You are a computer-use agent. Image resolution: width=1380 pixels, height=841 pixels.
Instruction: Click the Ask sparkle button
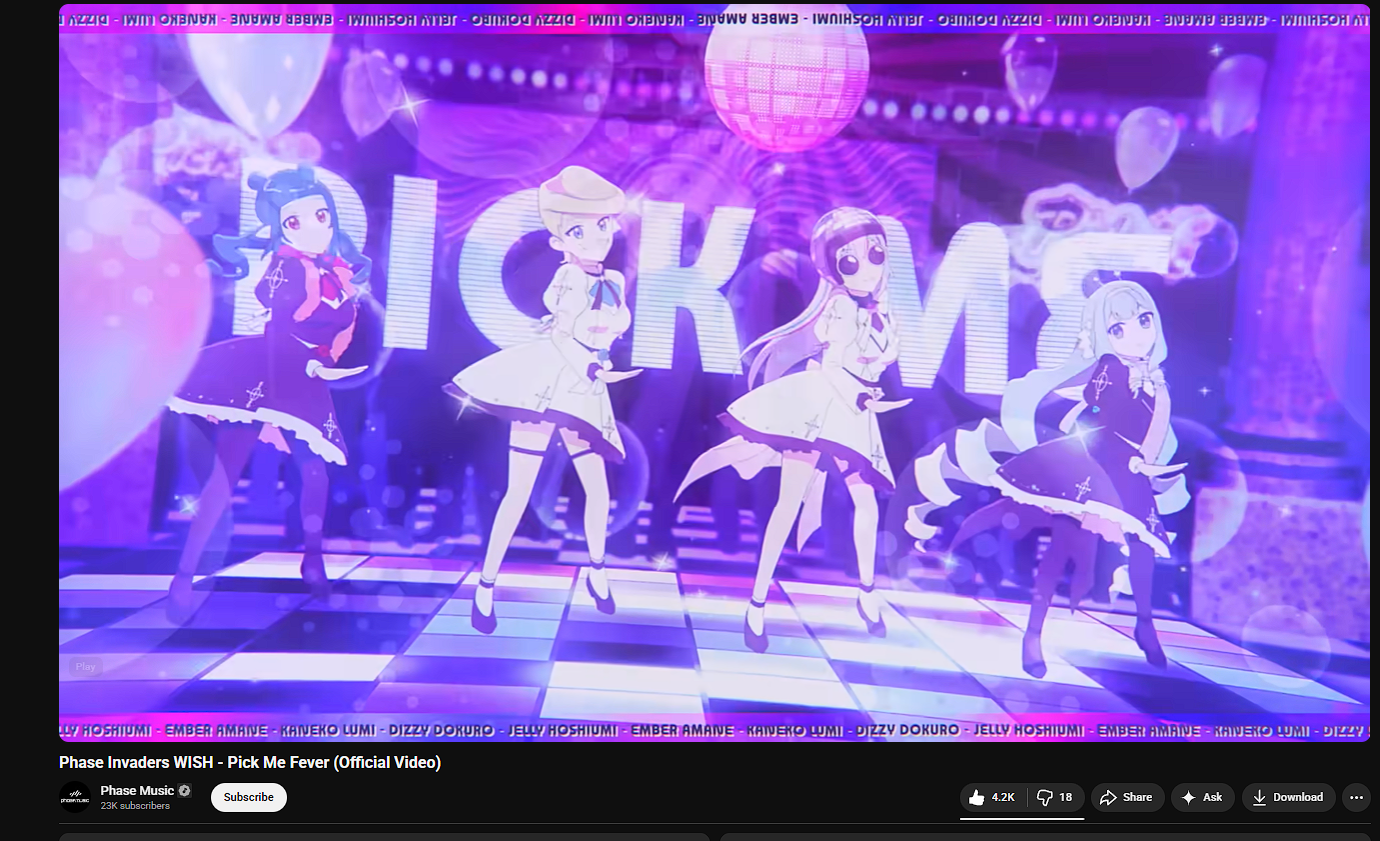click(x=1202, y=797)
